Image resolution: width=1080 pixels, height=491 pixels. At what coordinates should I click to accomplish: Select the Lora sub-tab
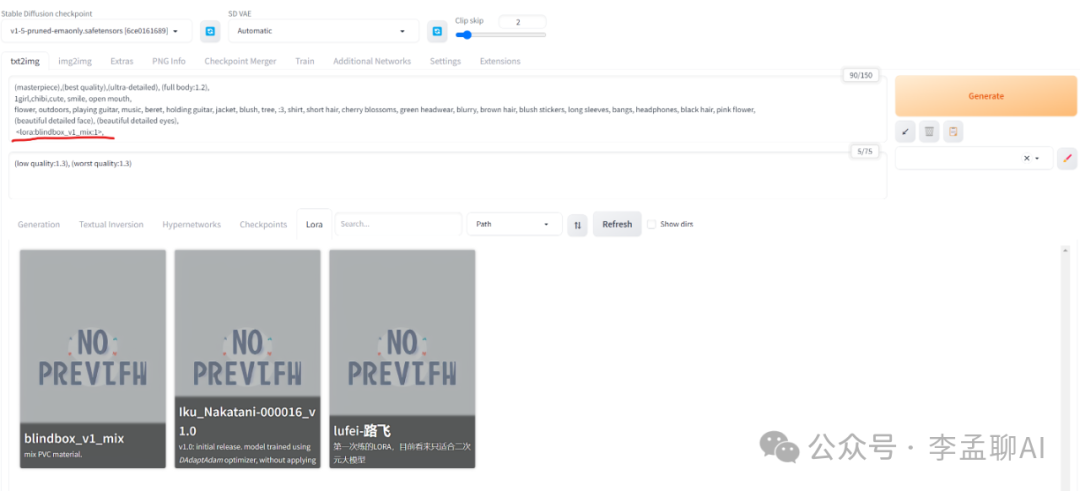[314, 224]
